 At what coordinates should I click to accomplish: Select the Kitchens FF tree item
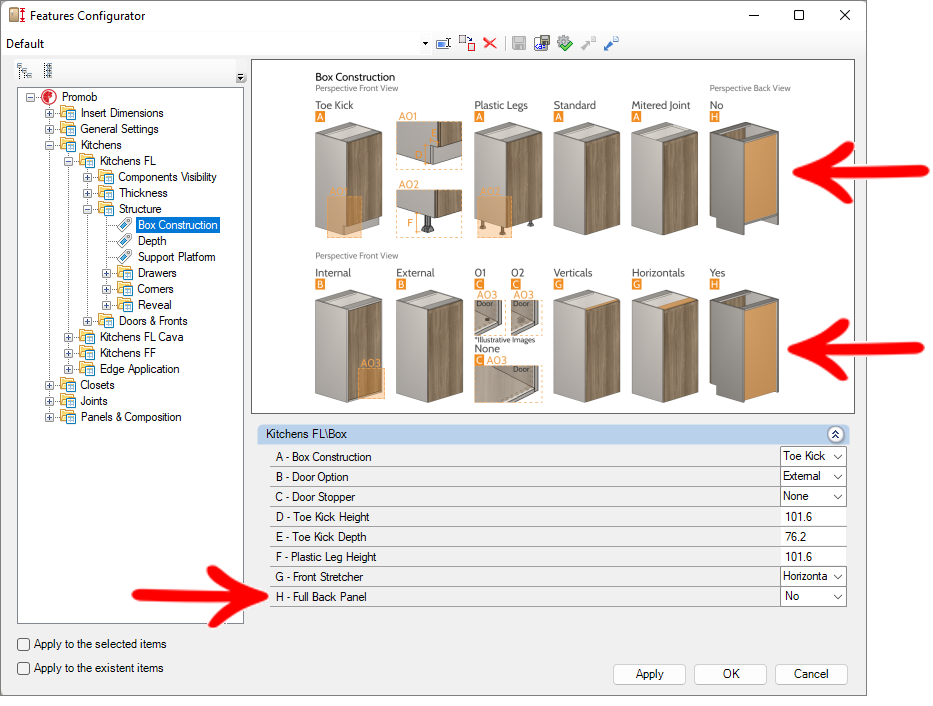click(127, 353)
